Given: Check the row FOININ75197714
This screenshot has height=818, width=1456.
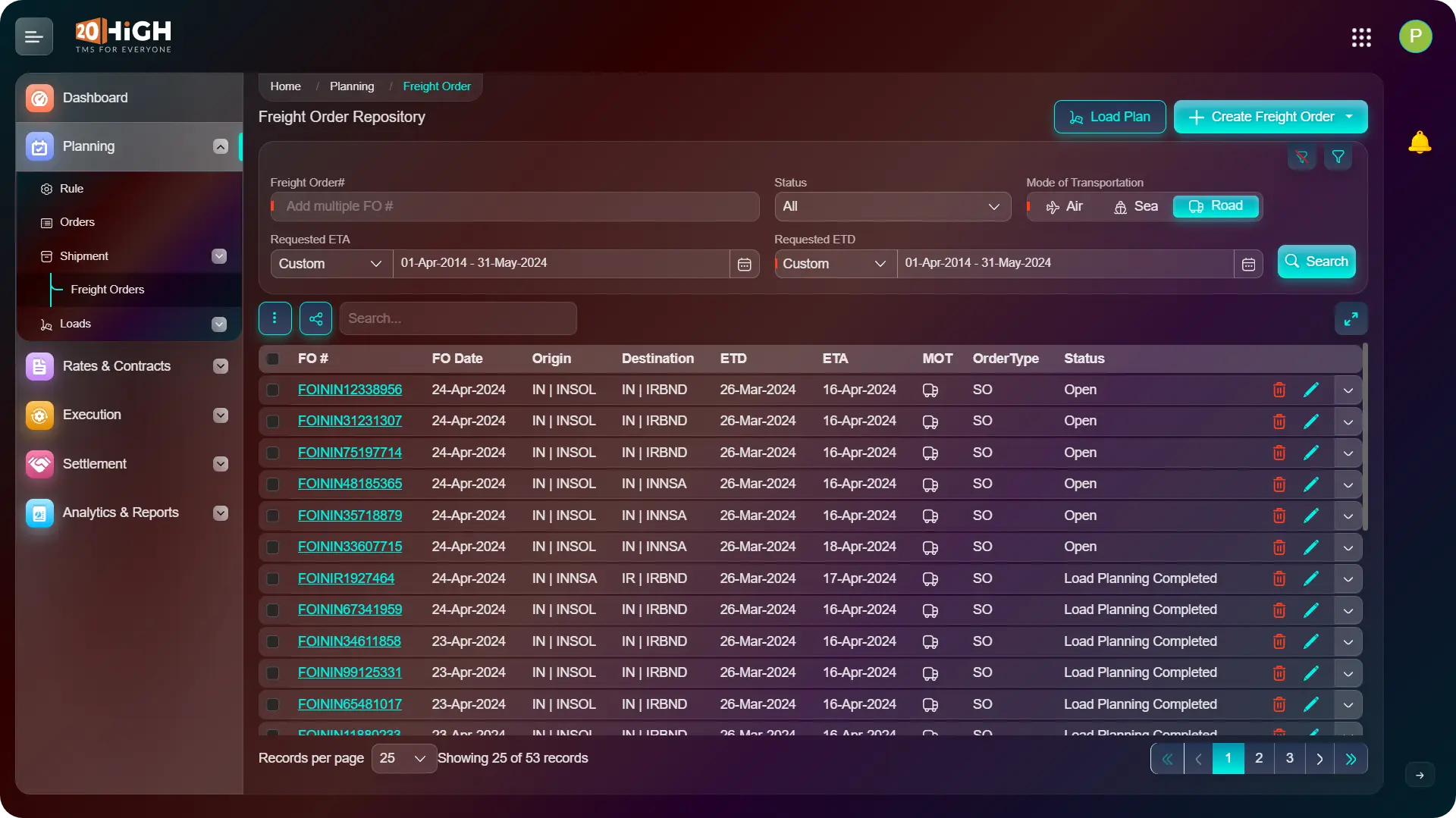Looking at the screenshot, I should point(273,453).
